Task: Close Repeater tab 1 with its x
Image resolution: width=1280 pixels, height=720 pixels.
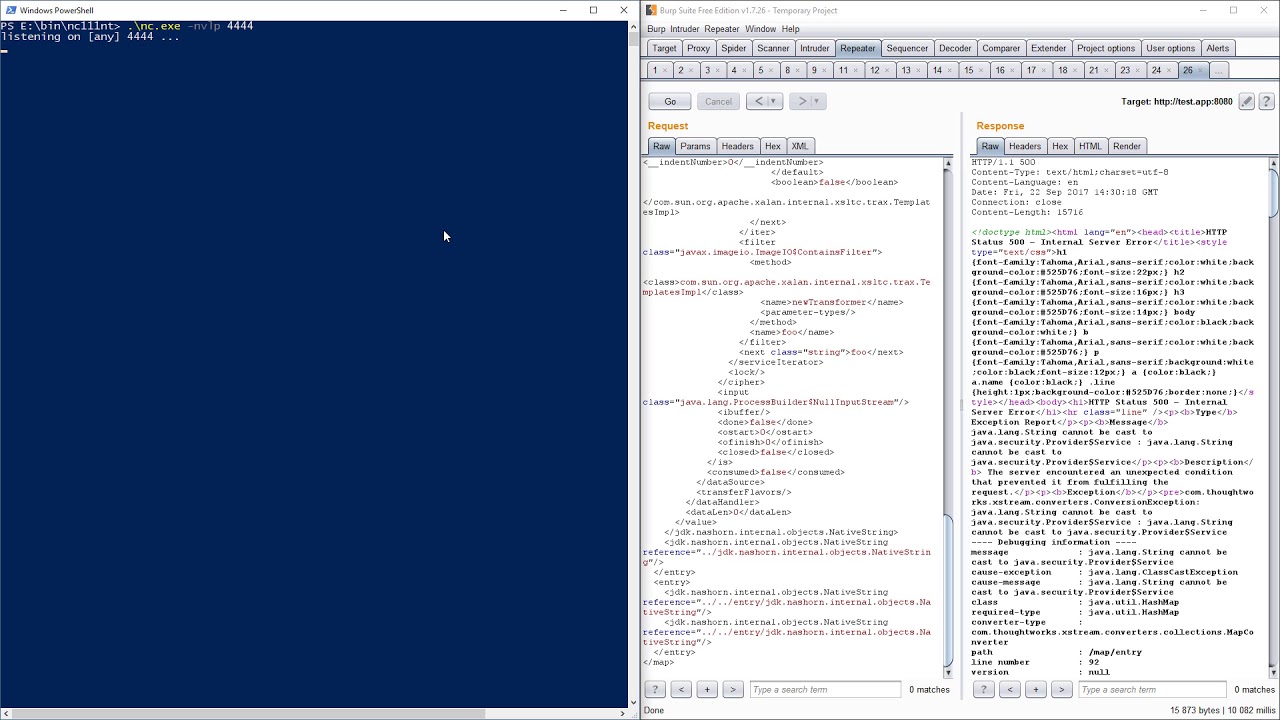Action: coord(665,71)
